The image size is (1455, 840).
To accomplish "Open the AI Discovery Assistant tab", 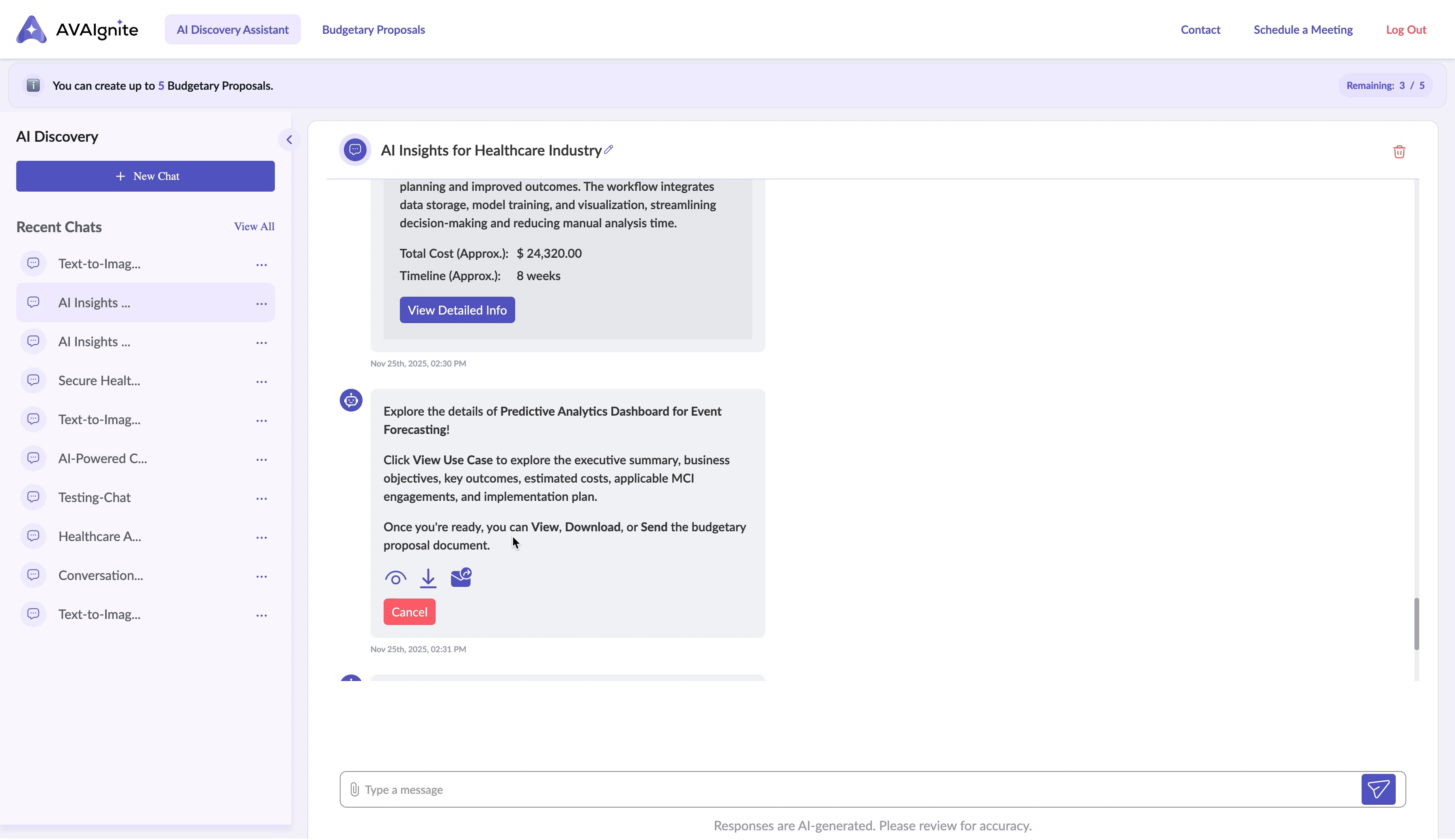I will (232, 30).
